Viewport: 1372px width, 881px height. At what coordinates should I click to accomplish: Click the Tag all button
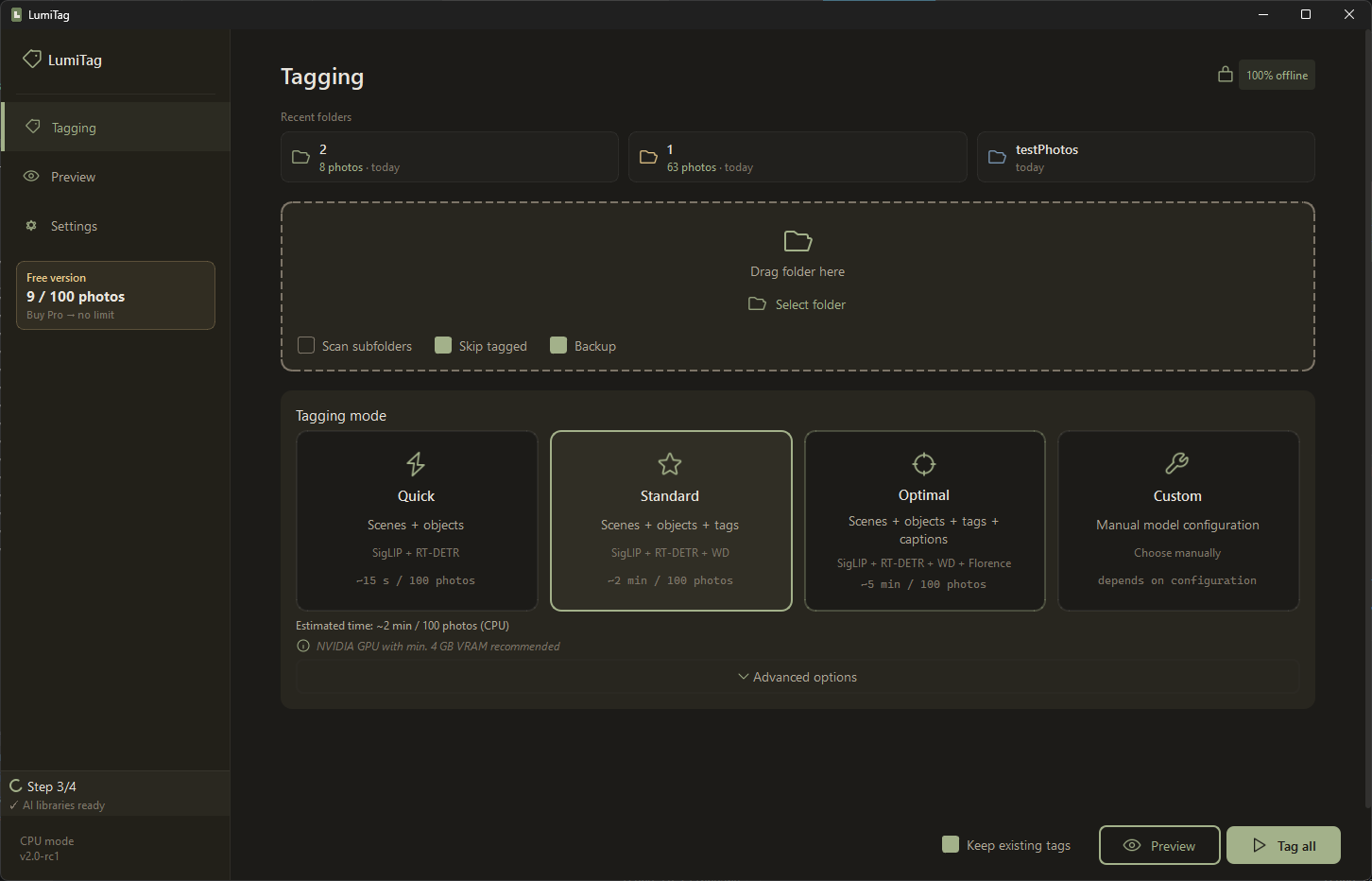pos(1283,845)
